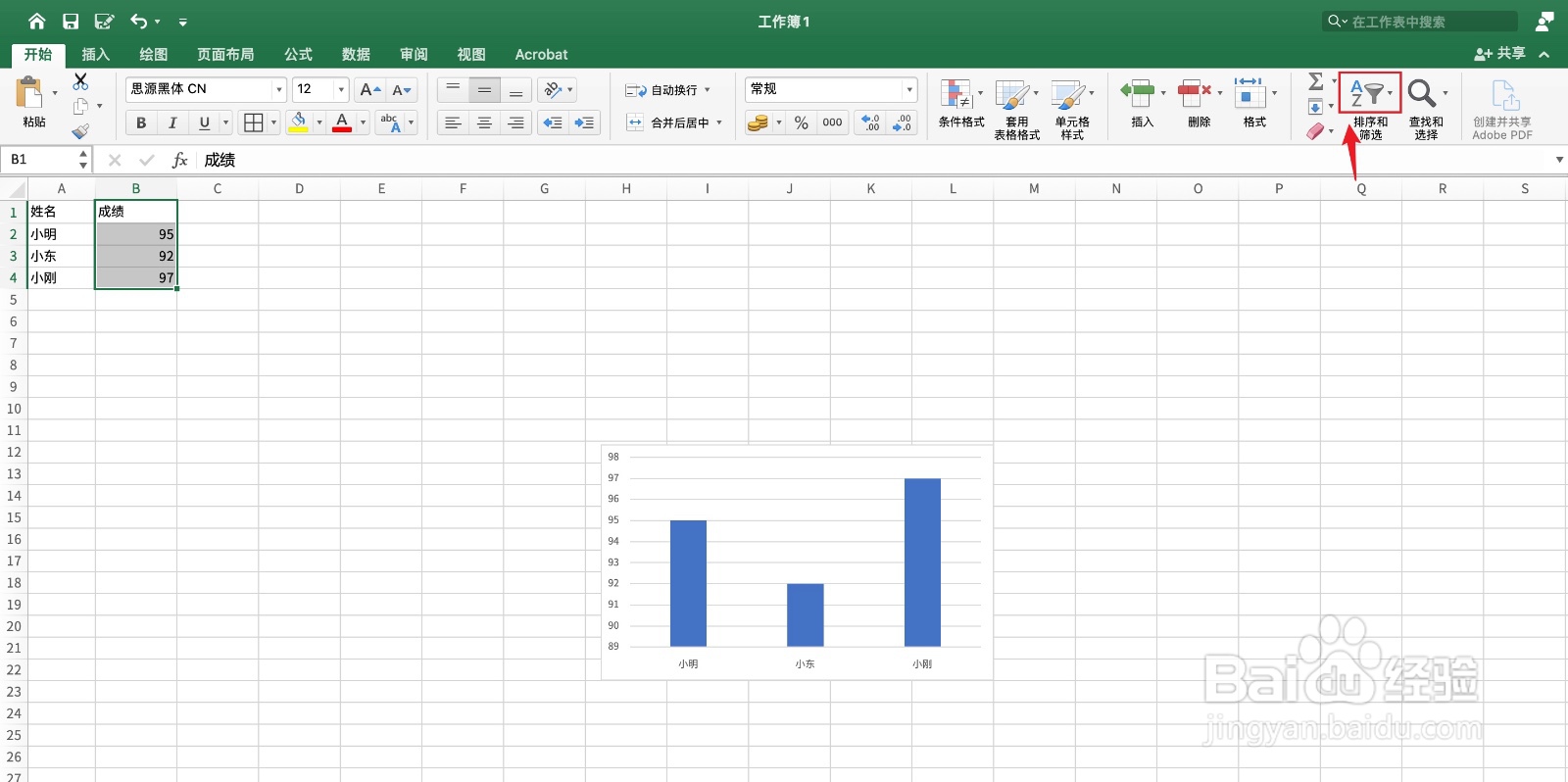Screen dimensions: 1568x782
Task: Decrease font size with A▼ icon
Action: (x=401, y=89)
